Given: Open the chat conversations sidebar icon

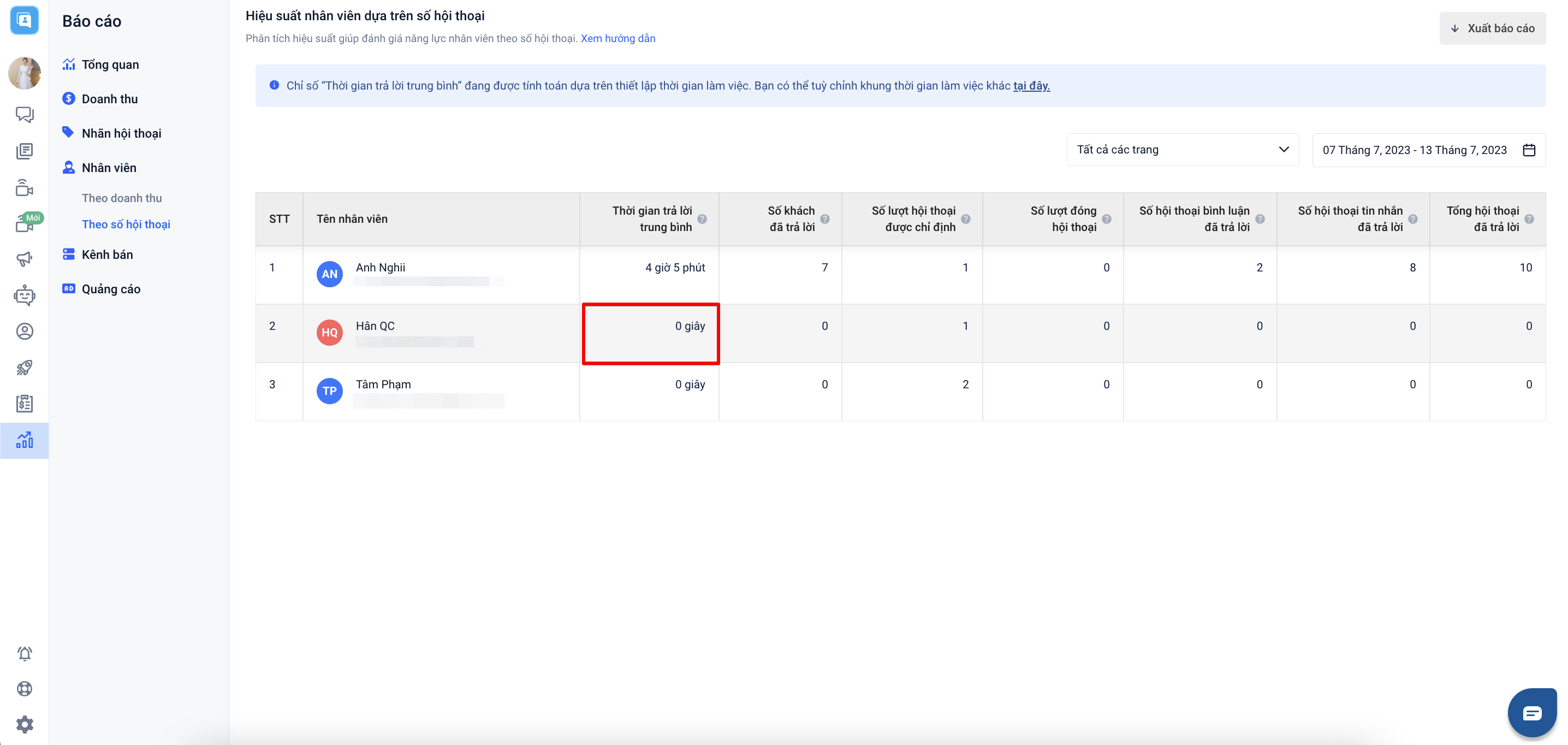Looking at the screenshot, I should (25, 115).
